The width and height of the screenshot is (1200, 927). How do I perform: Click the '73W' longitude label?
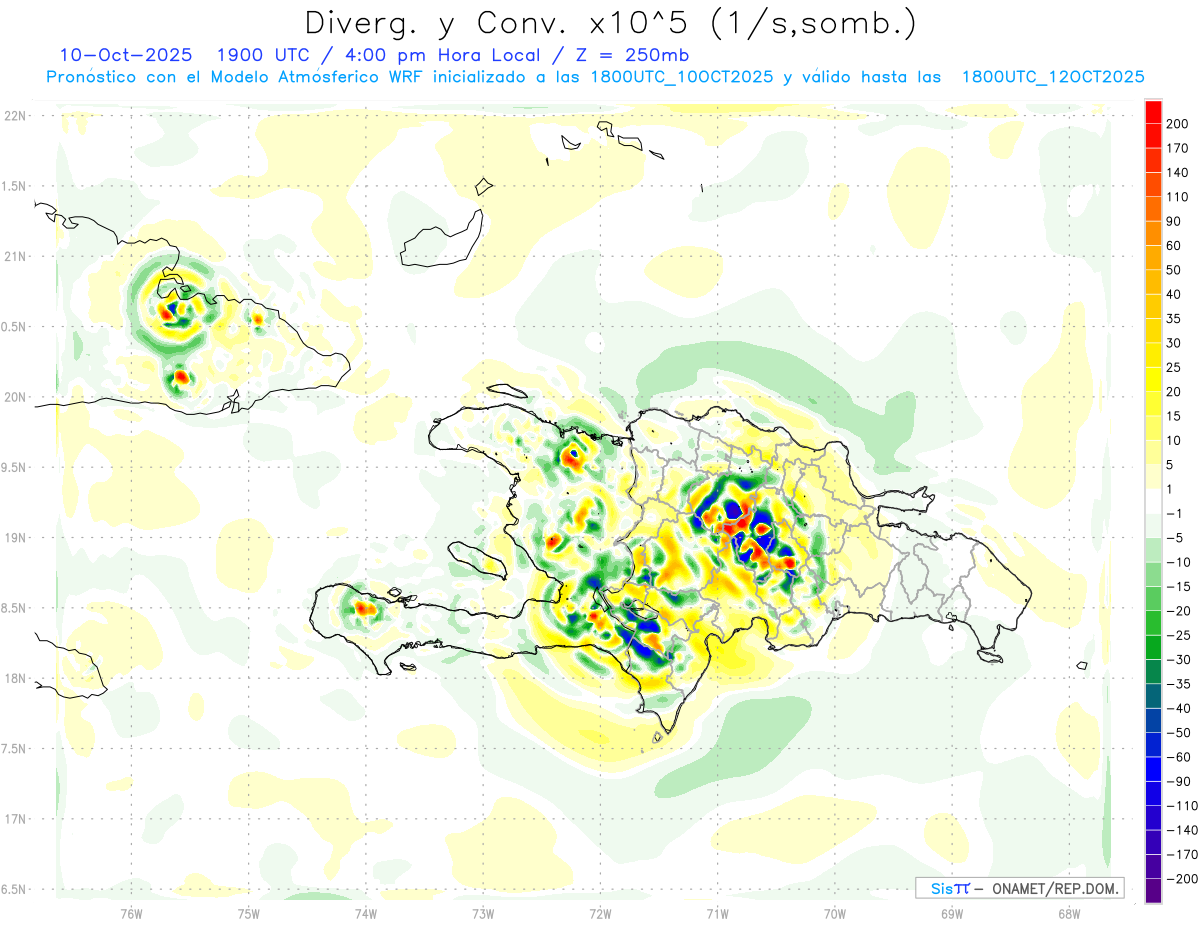483,913
